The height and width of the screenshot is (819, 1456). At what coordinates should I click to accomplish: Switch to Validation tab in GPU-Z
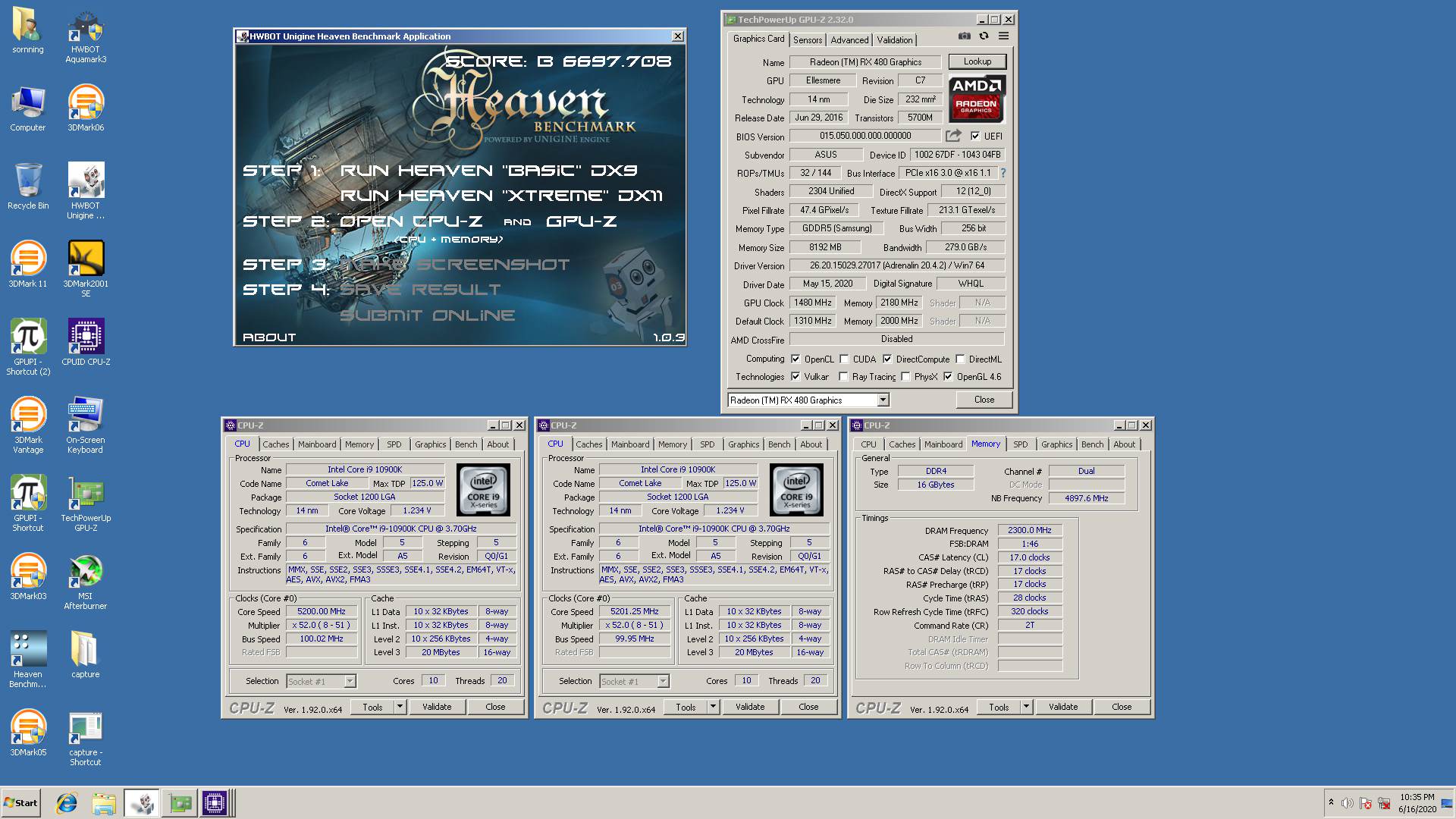(x=895, y=40)
